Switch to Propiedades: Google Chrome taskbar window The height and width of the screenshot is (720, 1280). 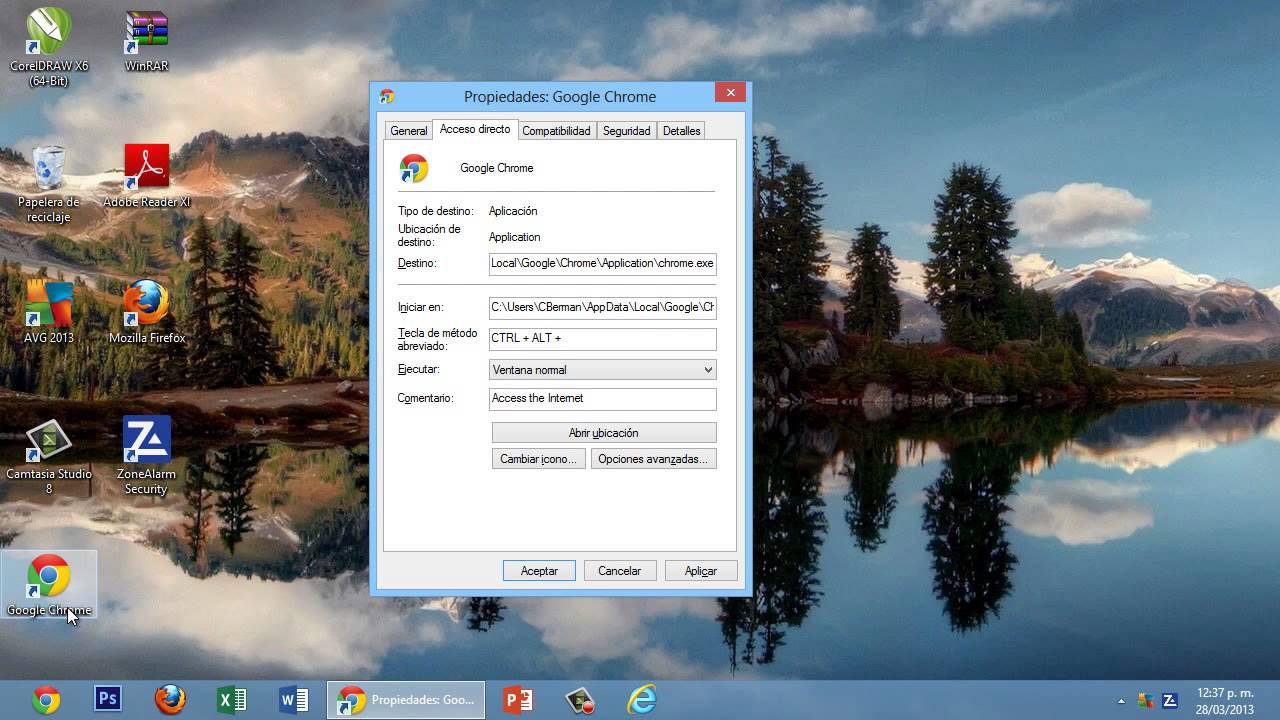[406, 700]
